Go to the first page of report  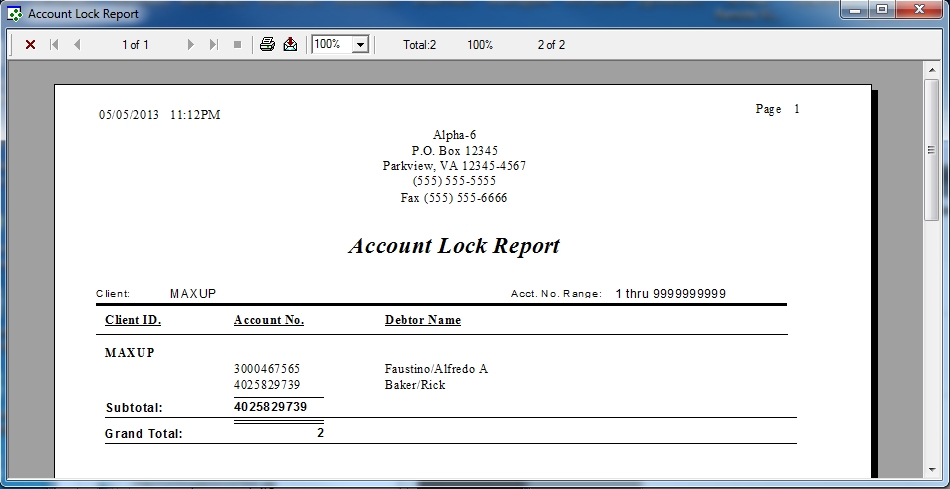point(54,45)
